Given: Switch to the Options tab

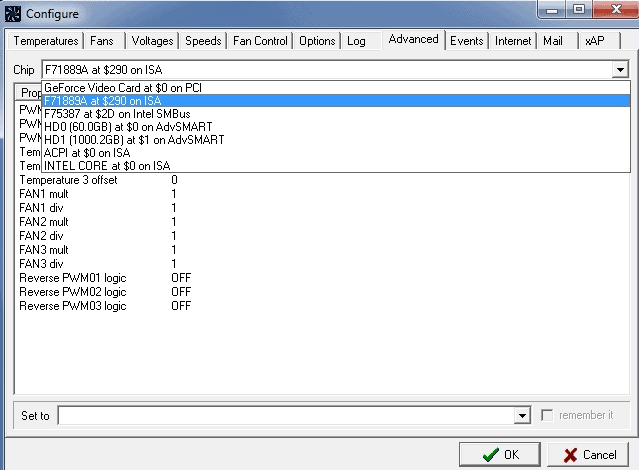Looking at the screenshot, I should [317, 41].
